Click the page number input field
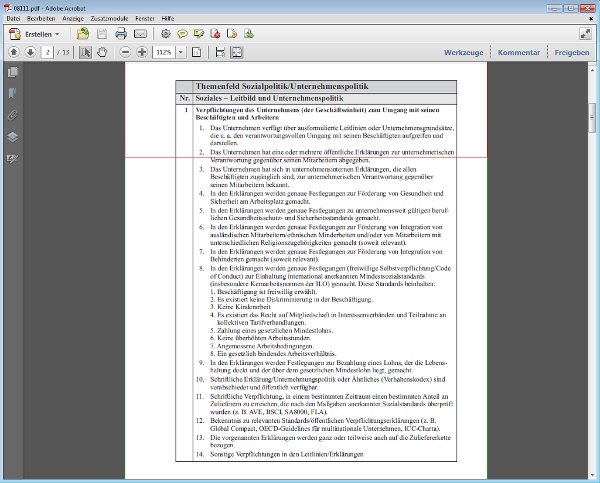The height and width of the screenshot is (483, 600). pos(48,51)
